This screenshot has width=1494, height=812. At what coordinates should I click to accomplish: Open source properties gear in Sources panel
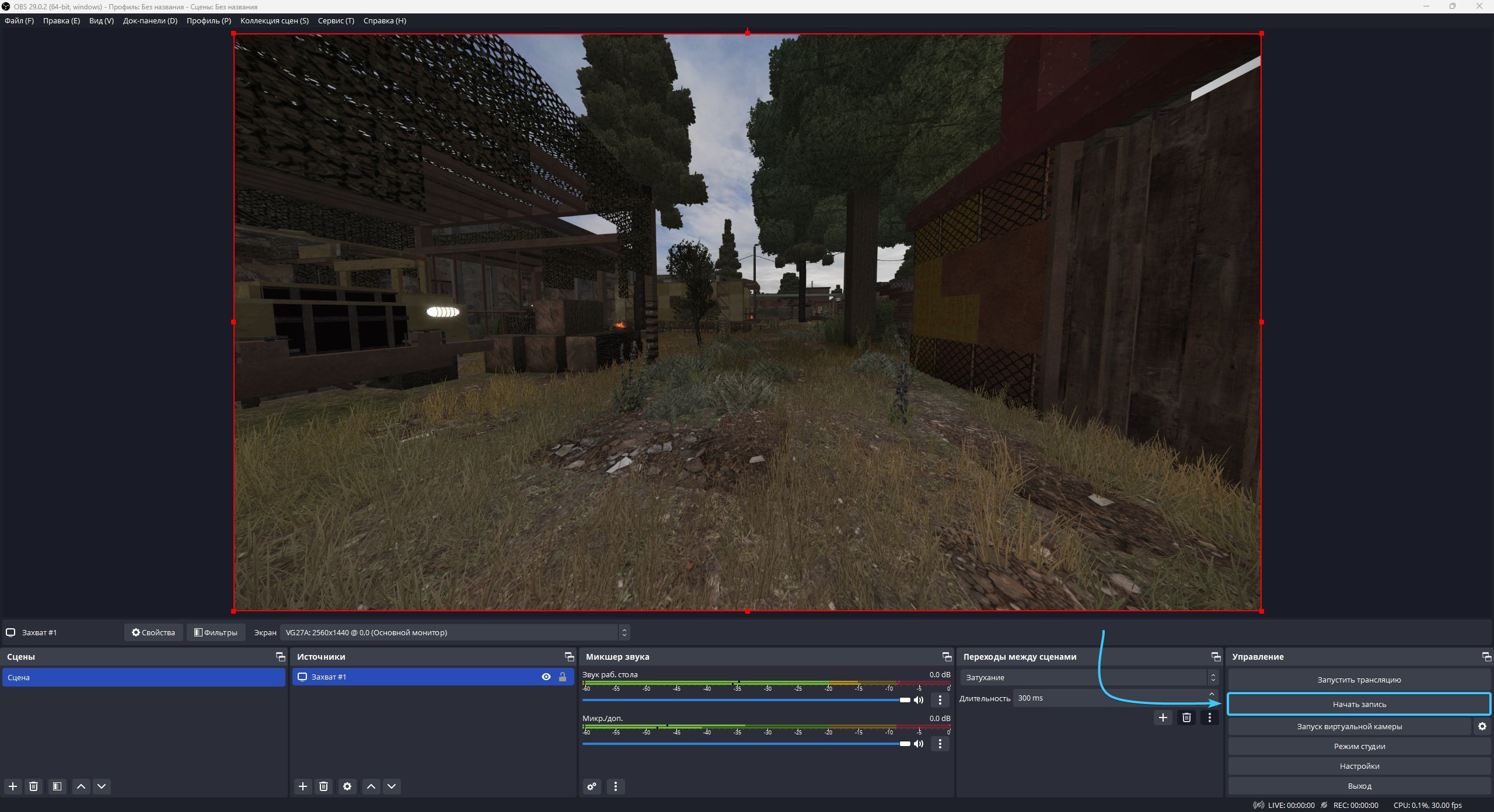(x=347, y=786)
